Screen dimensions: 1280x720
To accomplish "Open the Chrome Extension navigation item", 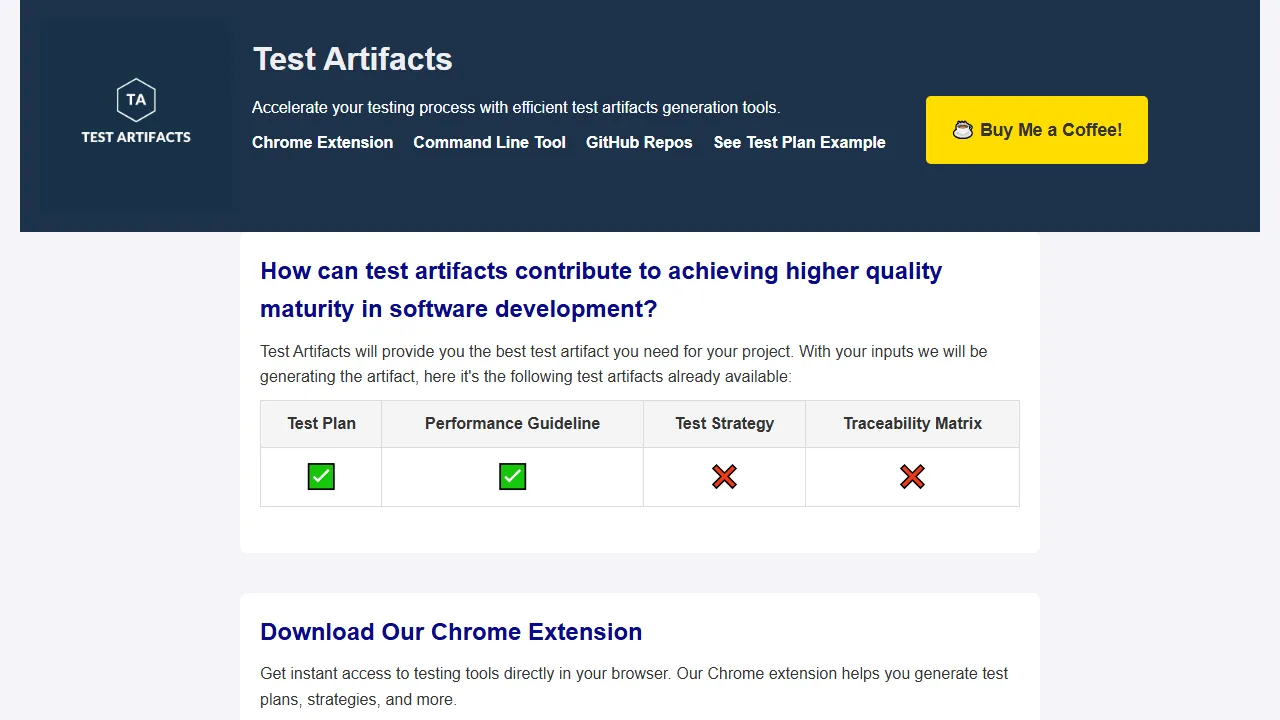I will click(322, 142).
